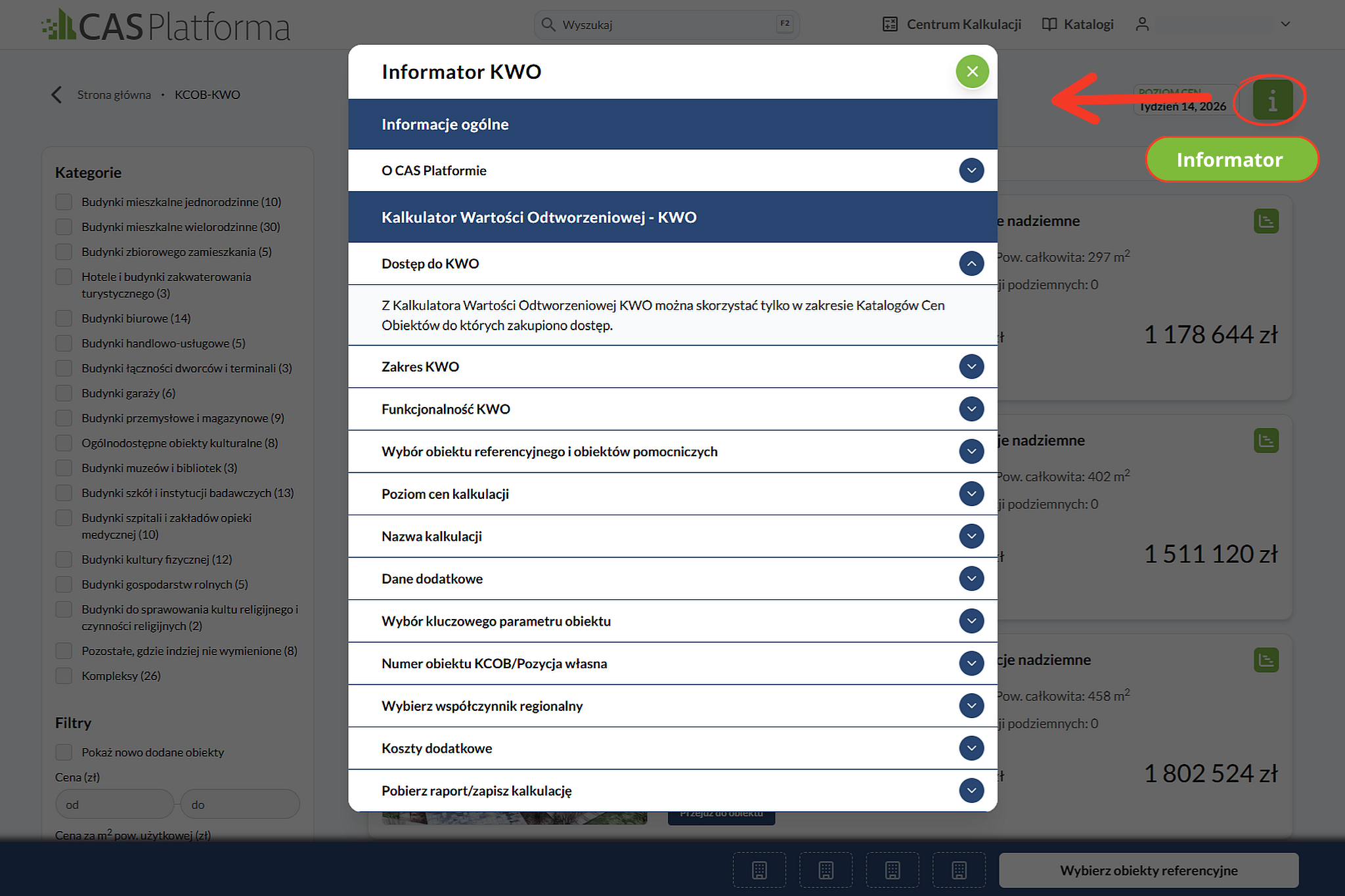Open the Katalogi menu
This screenshot has width=1345, height=896.
click(x=1078, y=24)
